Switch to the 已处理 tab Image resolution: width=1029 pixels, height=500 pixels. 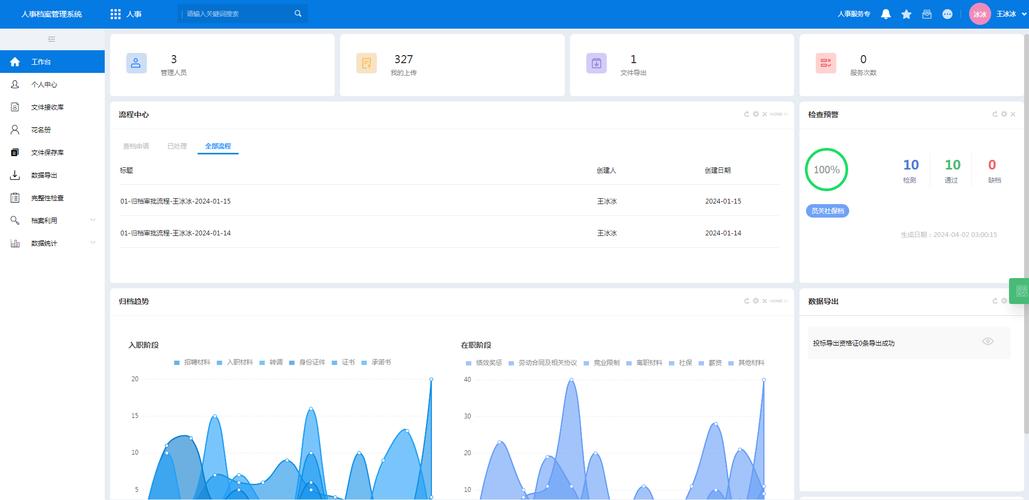177,146
